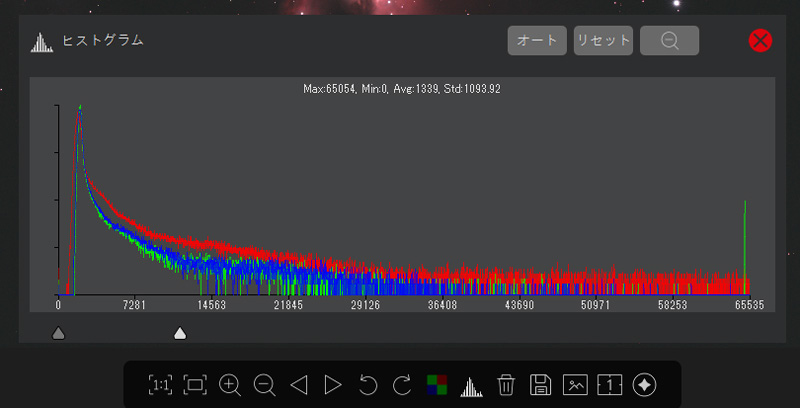The height and width of the screenshot is (408, 800).
Task: Click the axis label 29126
Action: tap(365, 305)
